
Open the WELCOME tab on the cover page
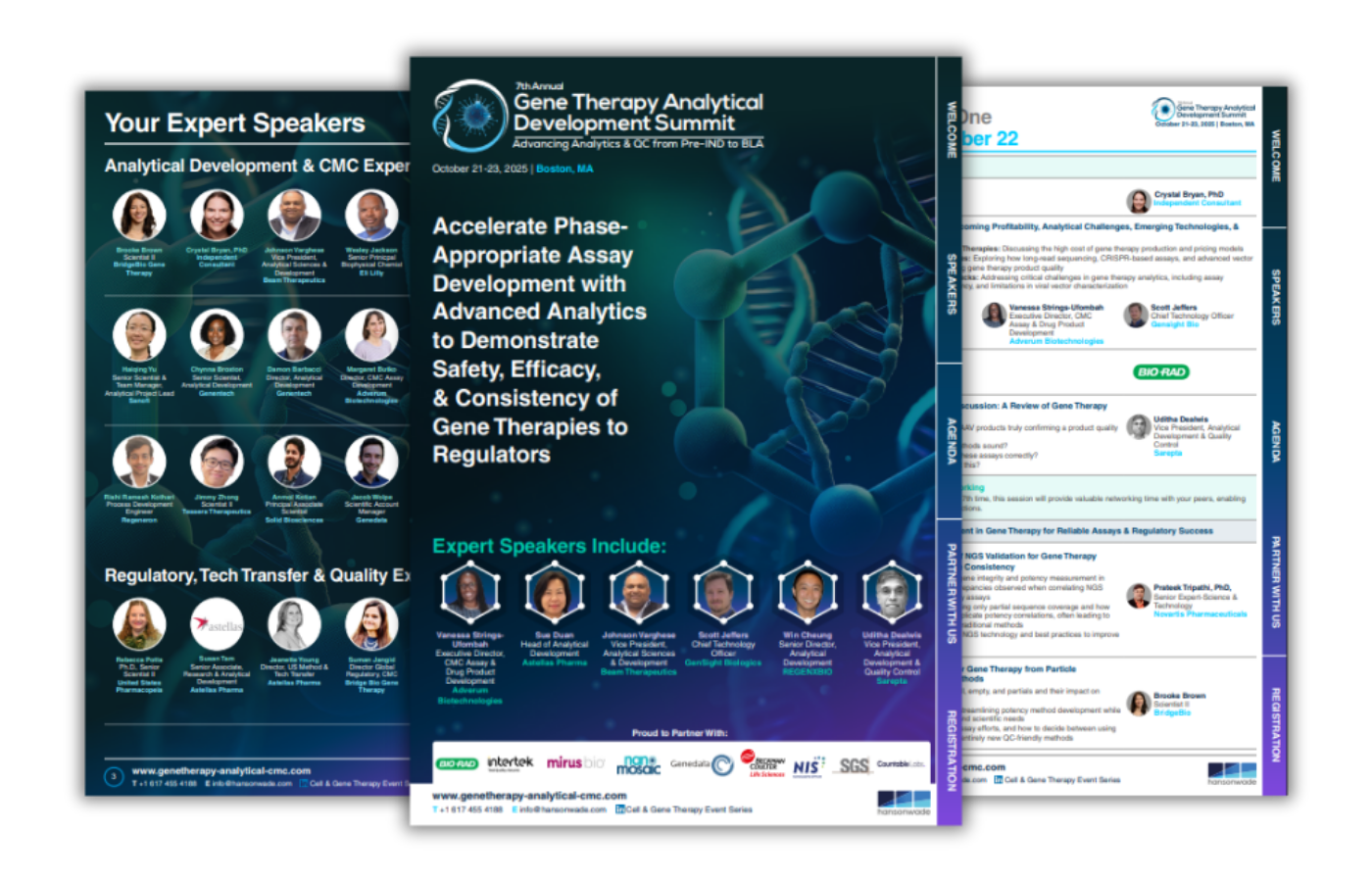951,129
